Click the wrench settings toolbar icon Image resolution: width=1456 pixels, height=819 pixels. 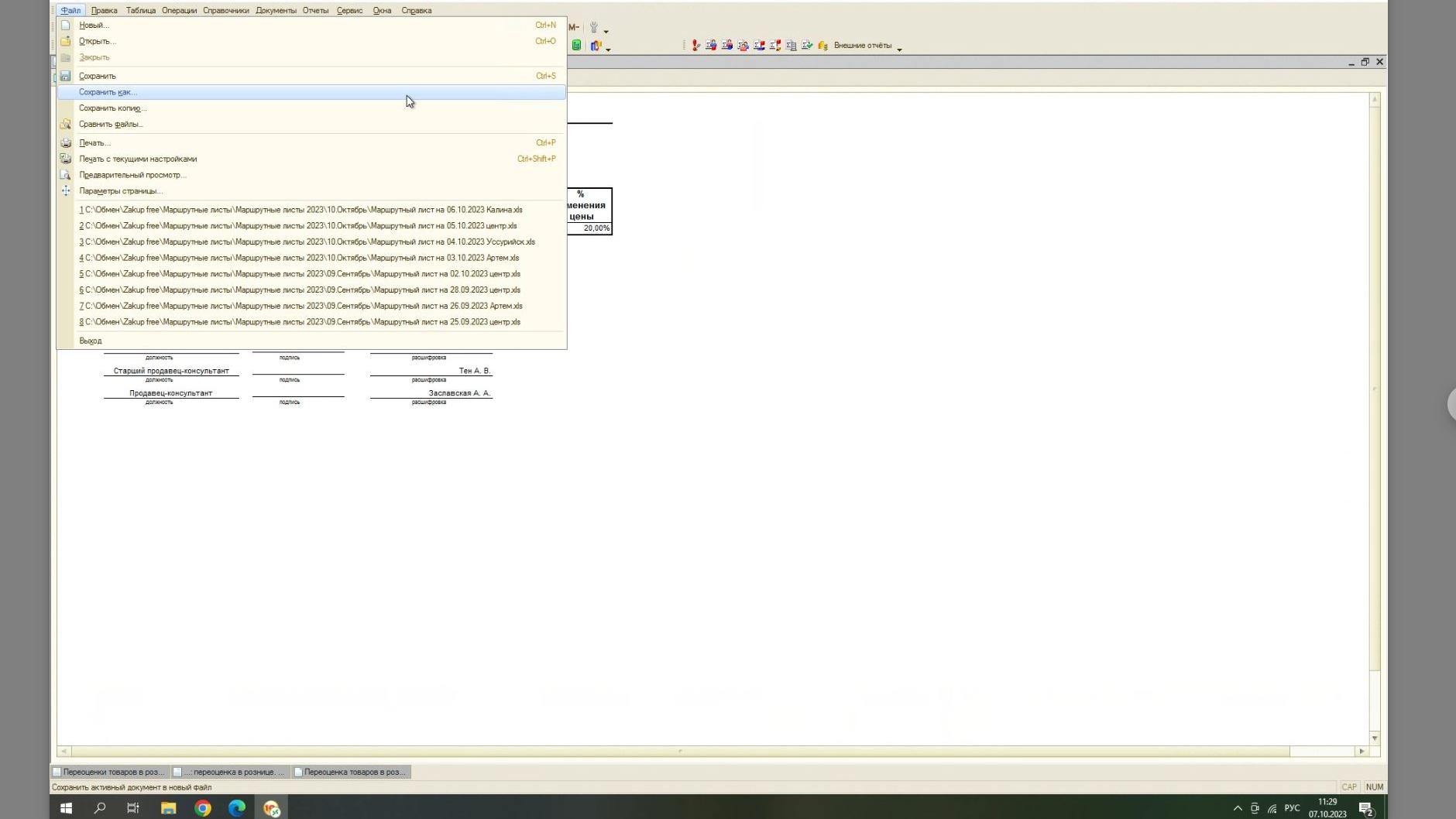pos(594,27)
